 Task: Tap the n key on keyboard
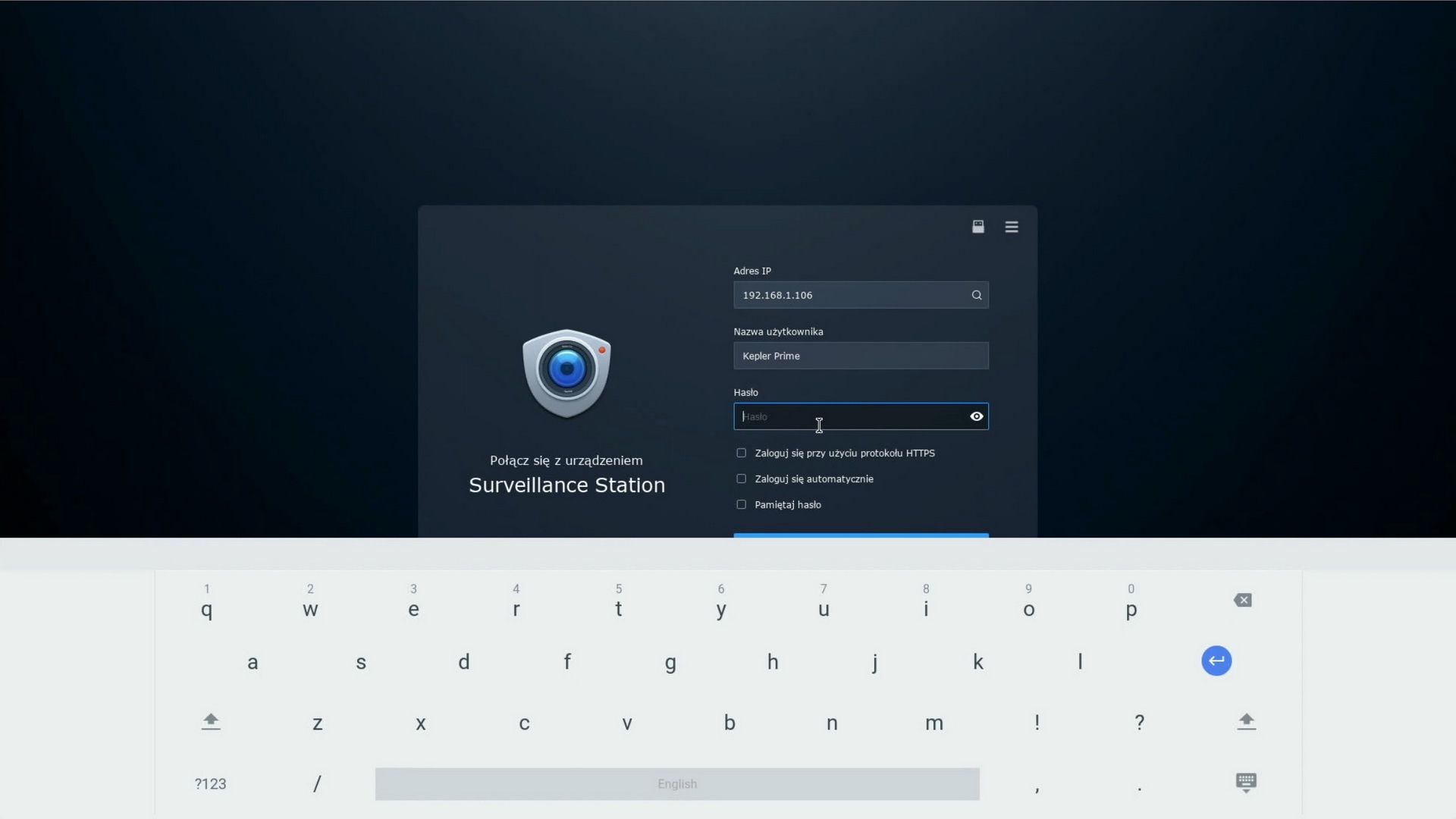[x=832, y=723]
